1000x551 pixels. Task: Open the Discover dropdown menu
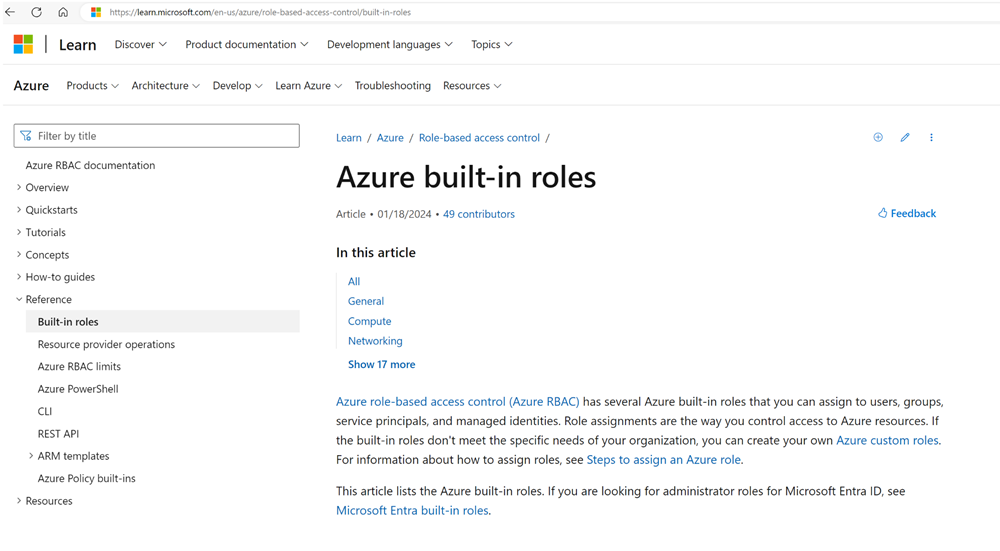click(x=140, y=44)
